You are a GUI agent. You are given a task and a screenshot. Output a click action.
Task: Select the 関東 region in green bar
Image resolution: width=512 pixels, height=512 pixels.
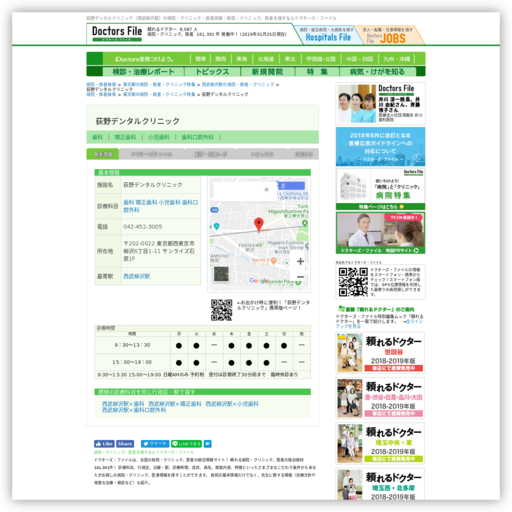[200, 59]
